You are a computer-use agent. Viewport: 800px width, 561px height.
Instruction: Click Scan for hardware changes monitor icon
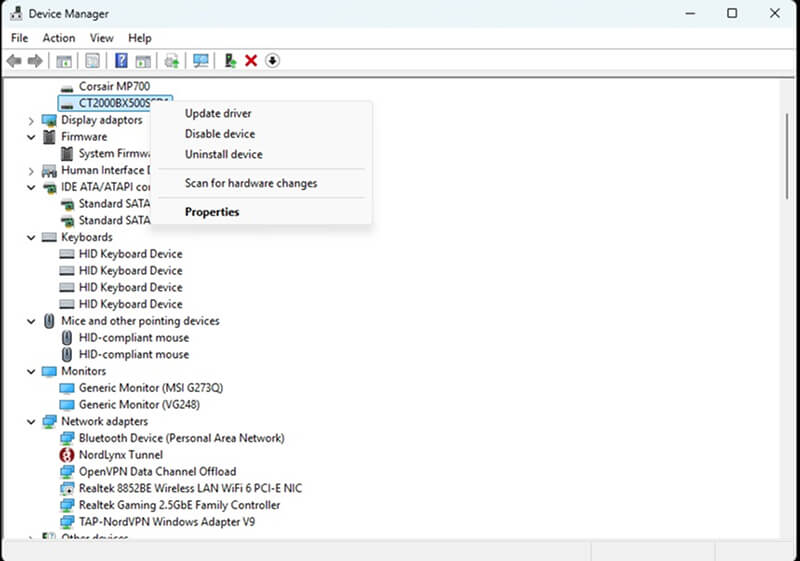click(201, 61)
